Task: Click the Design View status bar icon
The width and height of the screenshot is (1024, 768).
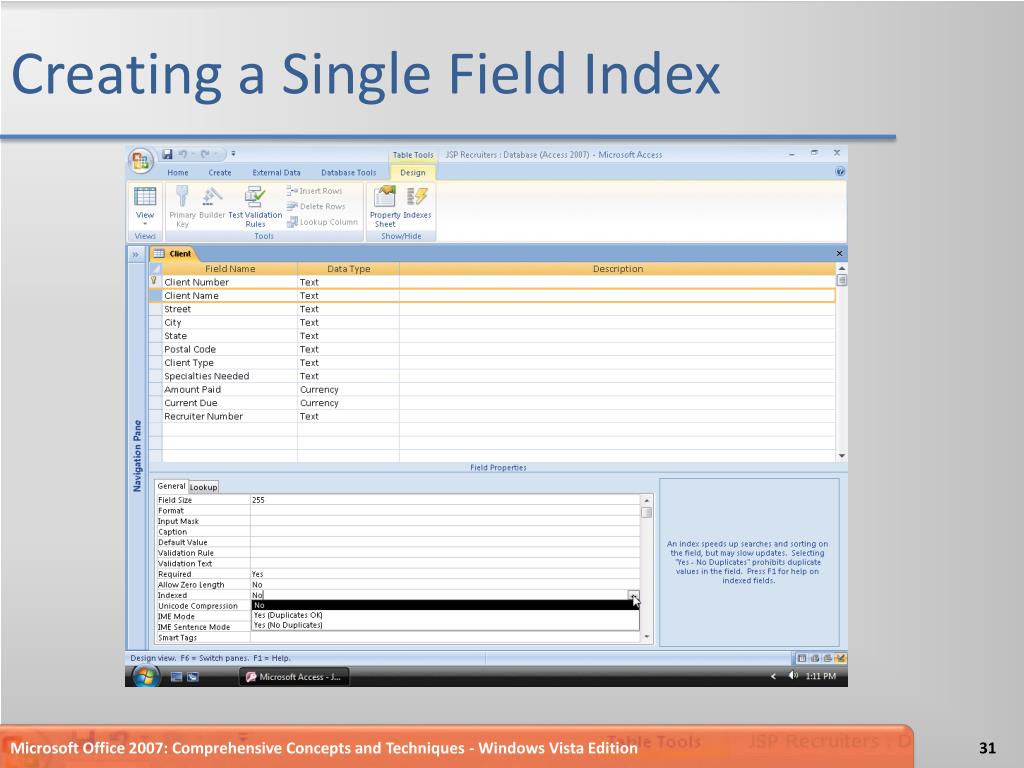Action: [x=840, y=658]
